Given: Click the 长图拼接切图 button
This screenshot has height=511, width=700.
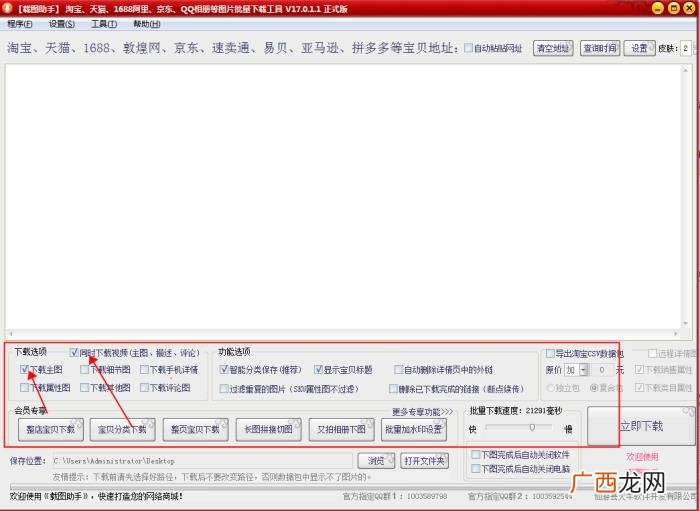Looking at the screenshot, I should 268,429.
